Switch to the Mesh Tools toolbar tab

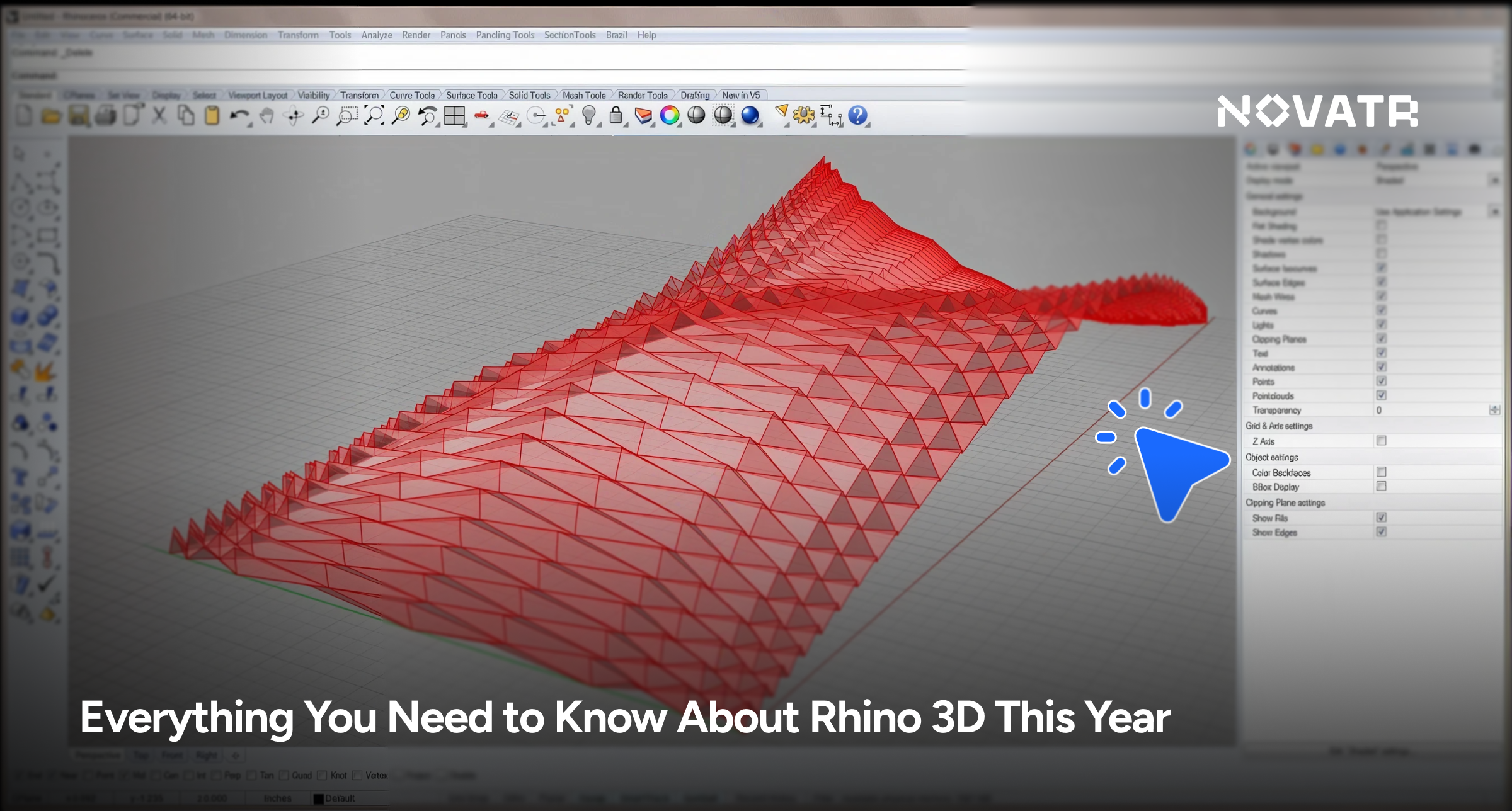(584, 96)
